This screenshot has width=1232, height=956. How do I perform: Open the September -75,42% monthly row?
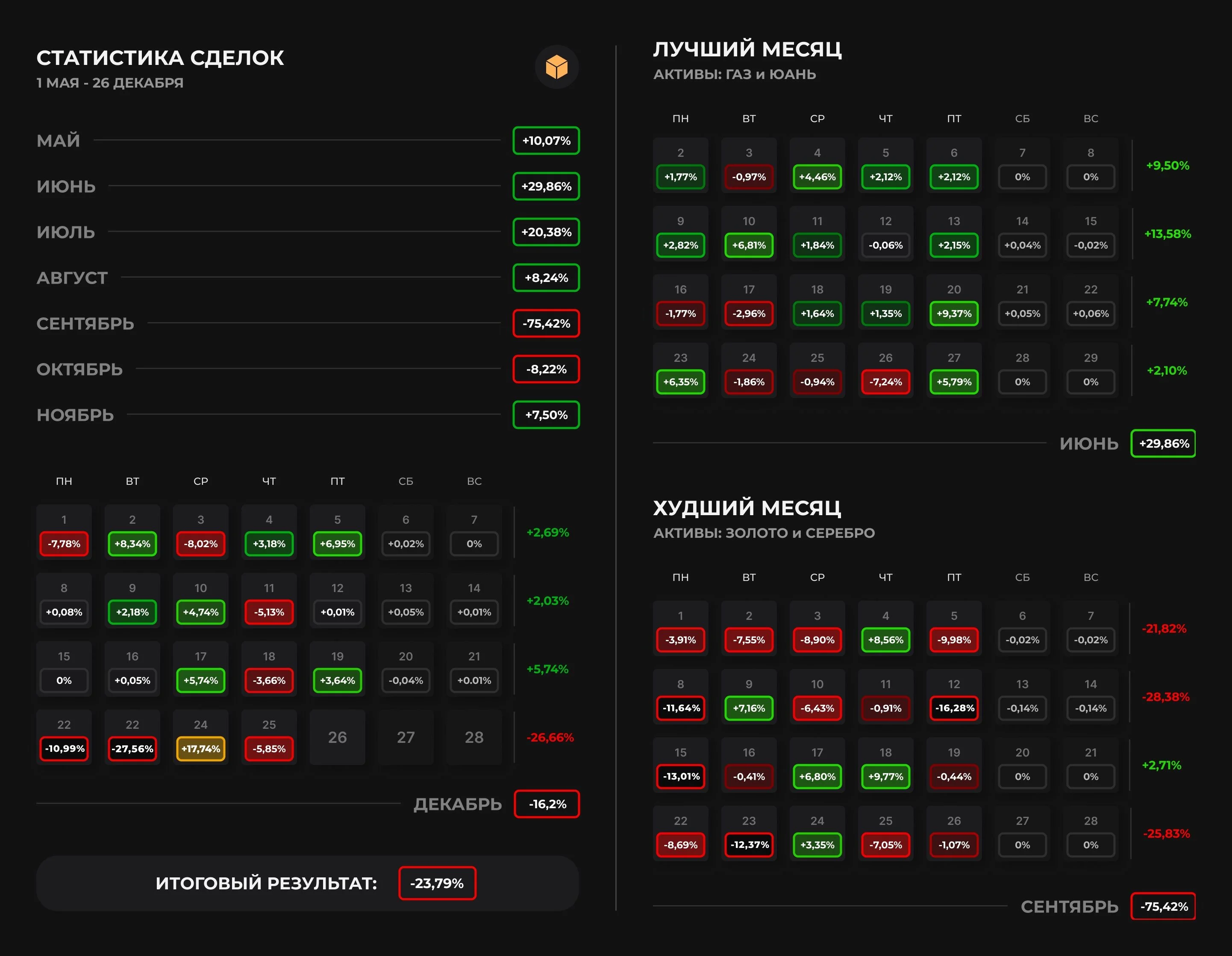(x=307, y=323)
